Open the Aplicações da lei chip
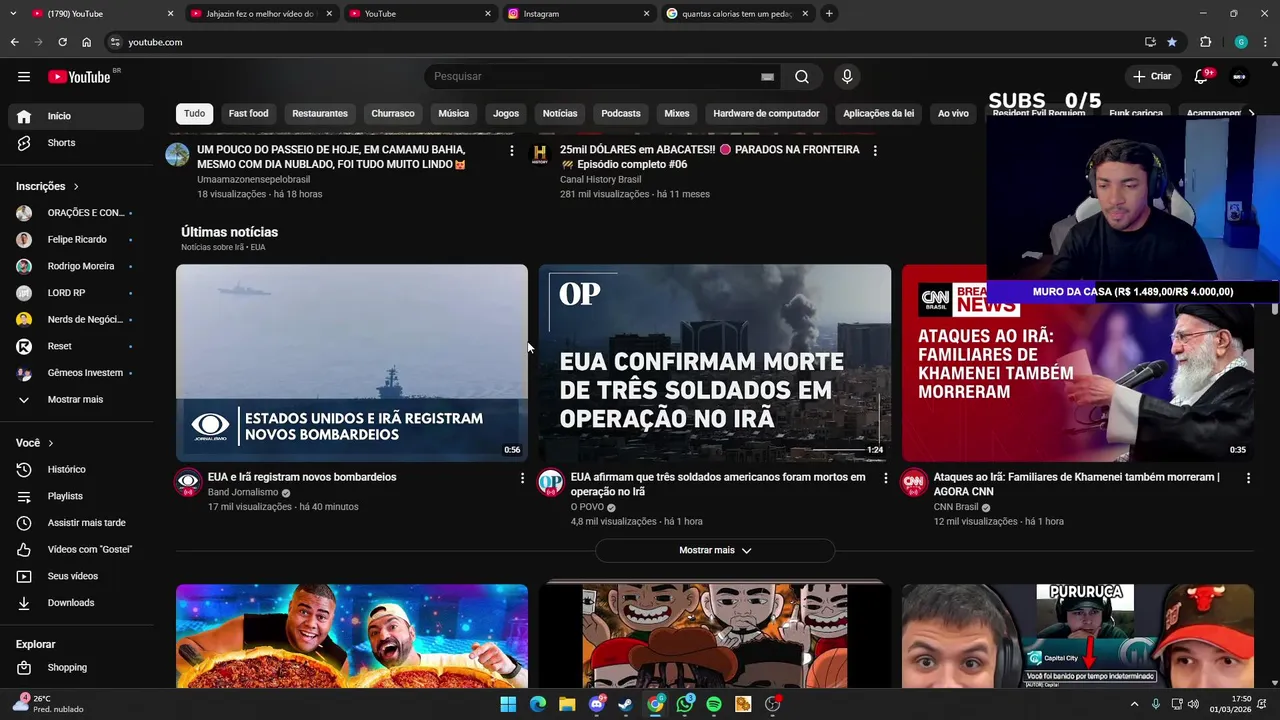Image resolution: width=1280 pixels, height=720 pixels. (878, 114)
